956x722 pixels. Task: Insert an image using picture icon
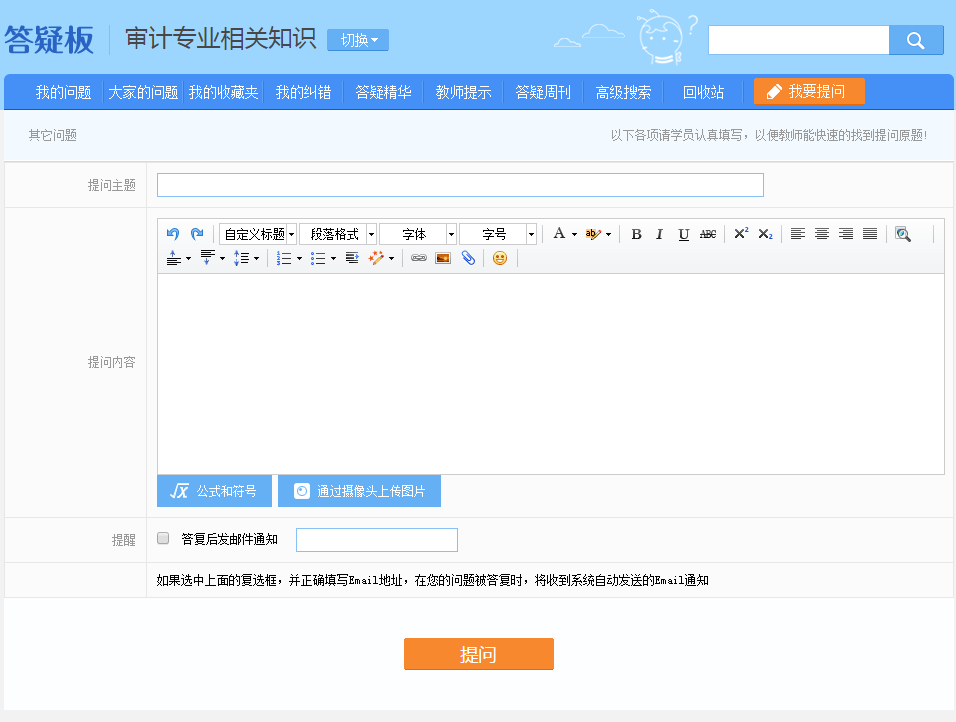[x=443, y=258]
